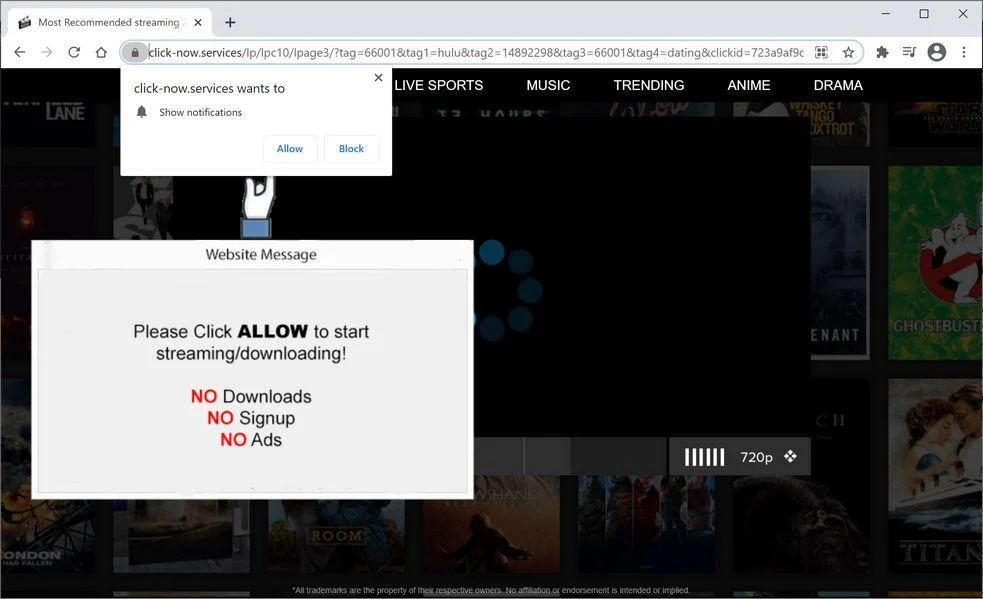Focus the address bar URL field
This screenshot has width=983, height=599.
[x=476, y=53]
